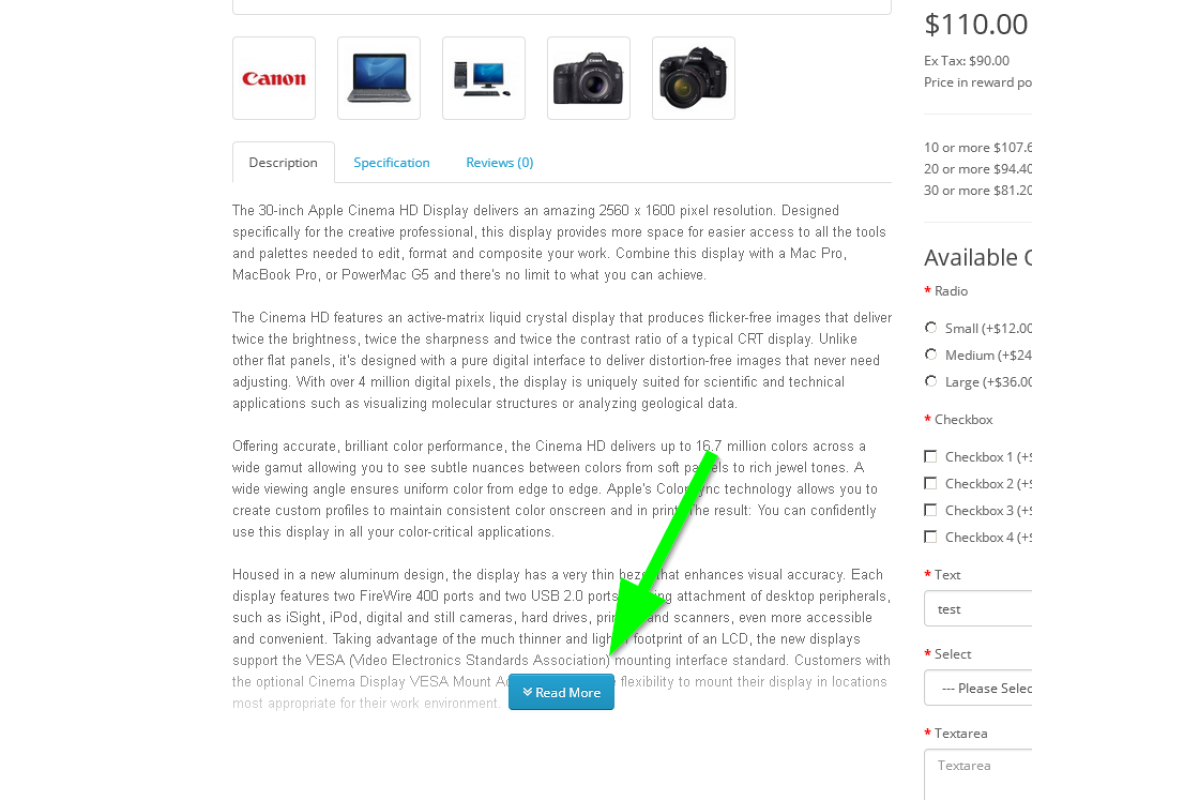View the laptop product thumbnail

379,78
